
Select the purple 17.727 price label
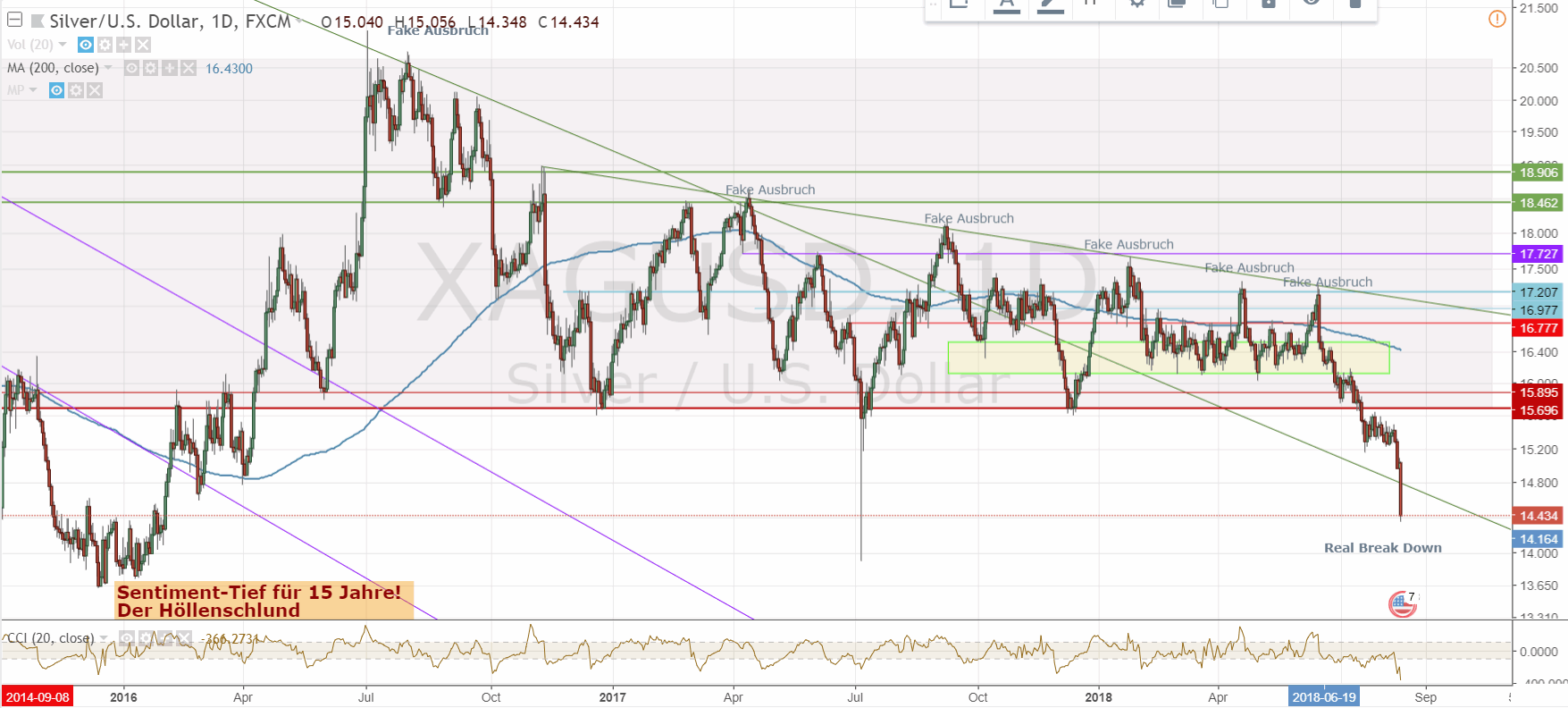tap(1537, 254)
